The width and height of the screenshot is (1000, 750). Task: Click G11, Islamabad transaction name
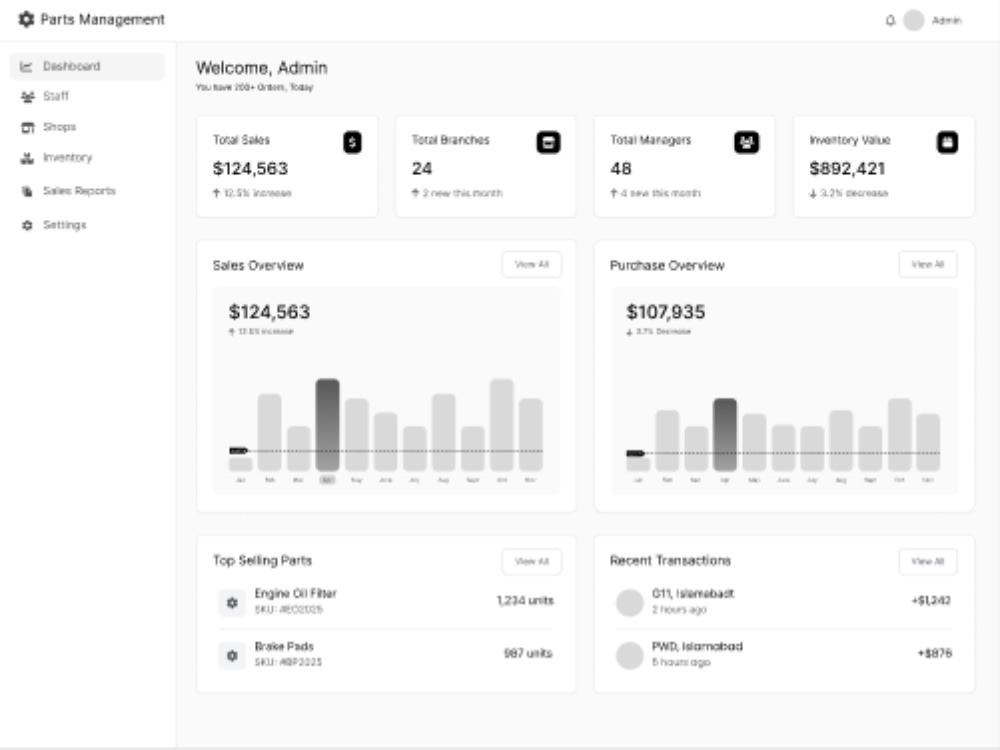point(693,594)
